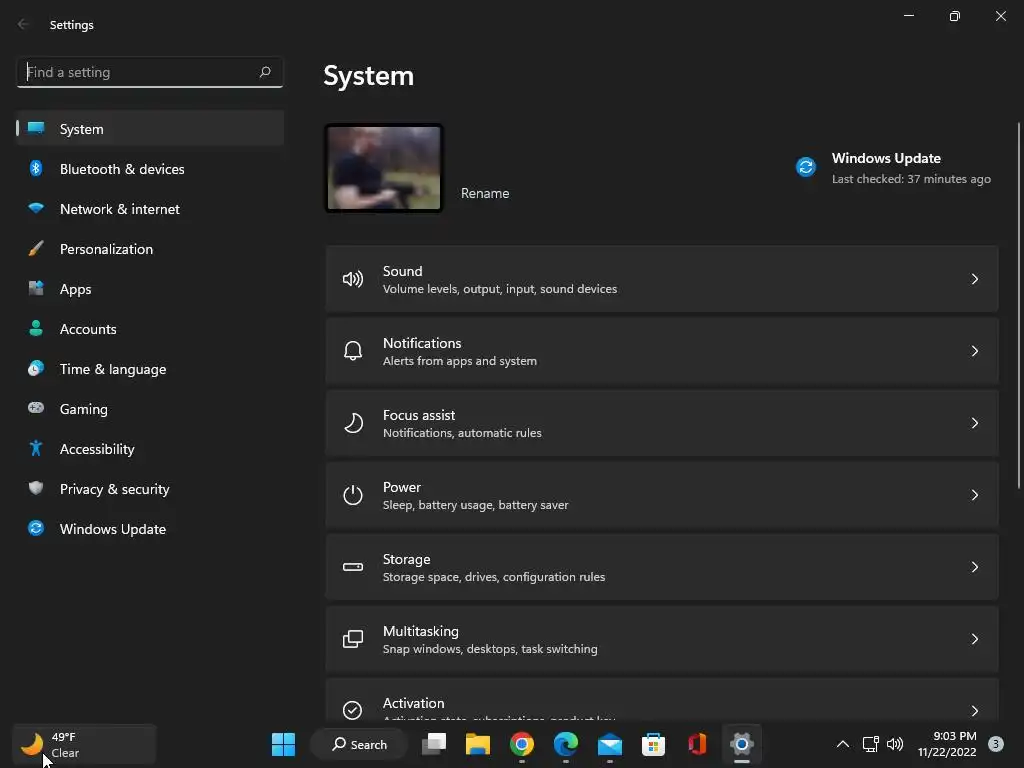This screenshot has width=1024, height=768.
Task: Click the Find a setting input
Action: [150, 72]
